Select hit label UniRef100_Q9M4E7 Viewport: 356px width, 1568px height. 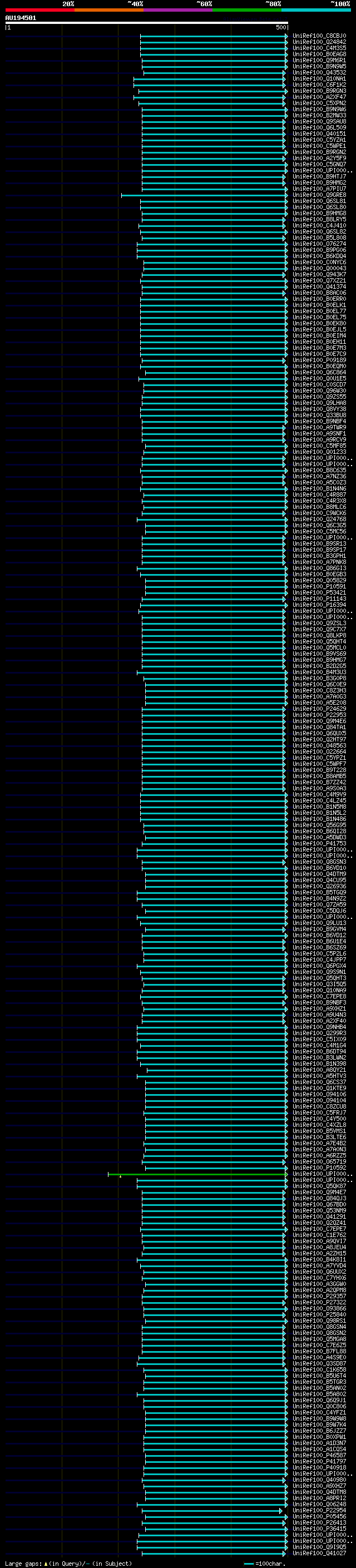tap(319, 1192)
